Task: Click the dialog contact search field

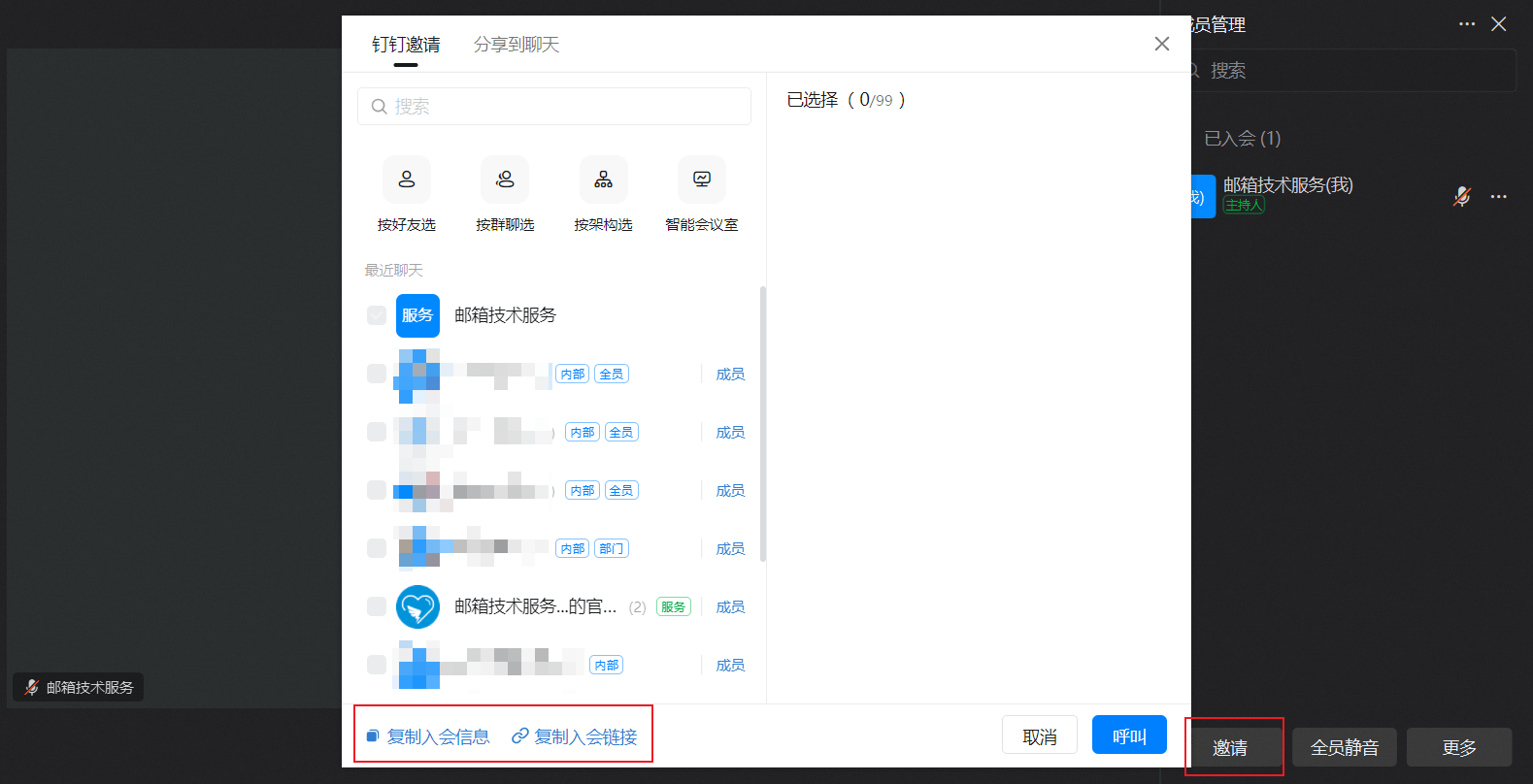Action: (x=554, y=107)
